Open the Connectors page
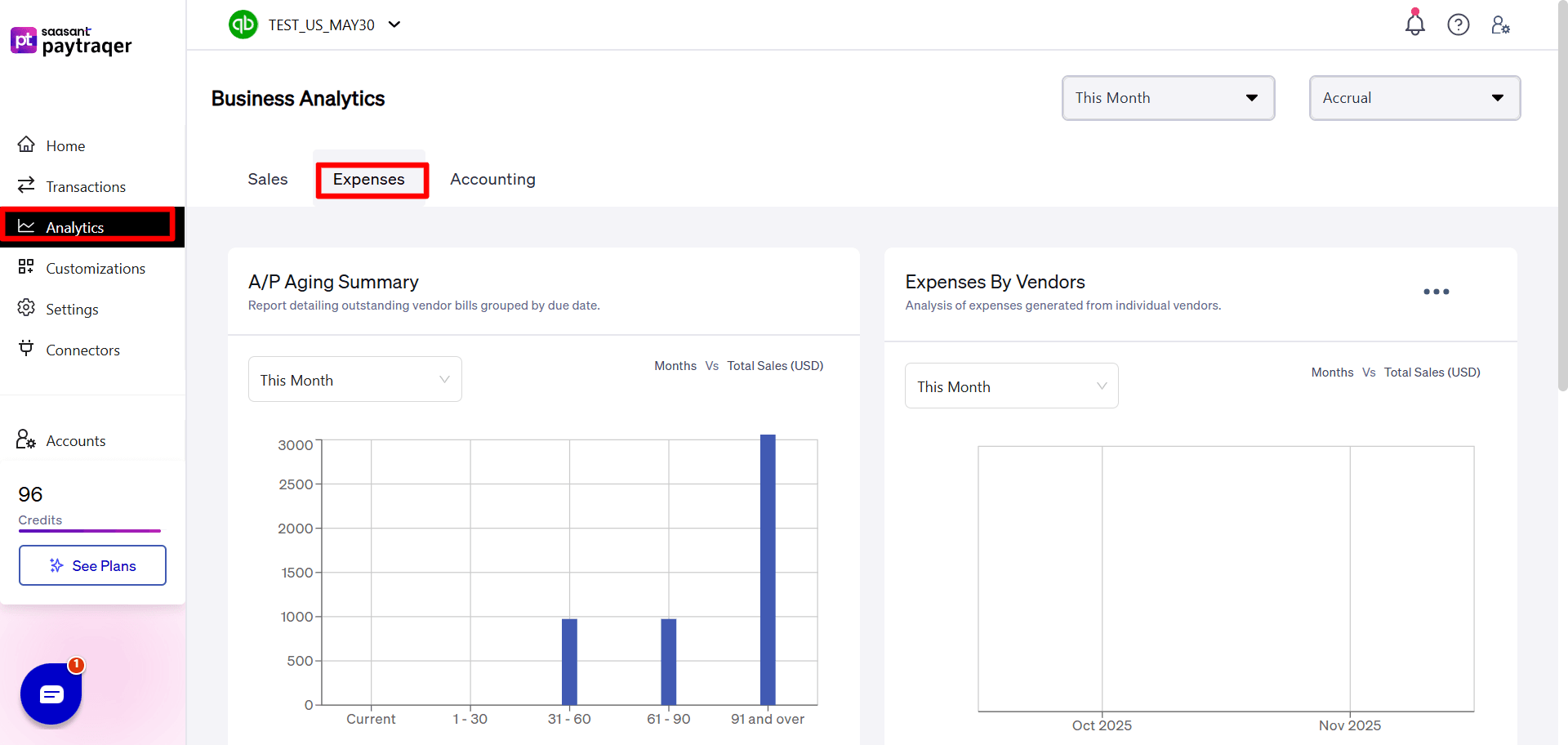The image size is (1568, 745). [x=82, y=350]
